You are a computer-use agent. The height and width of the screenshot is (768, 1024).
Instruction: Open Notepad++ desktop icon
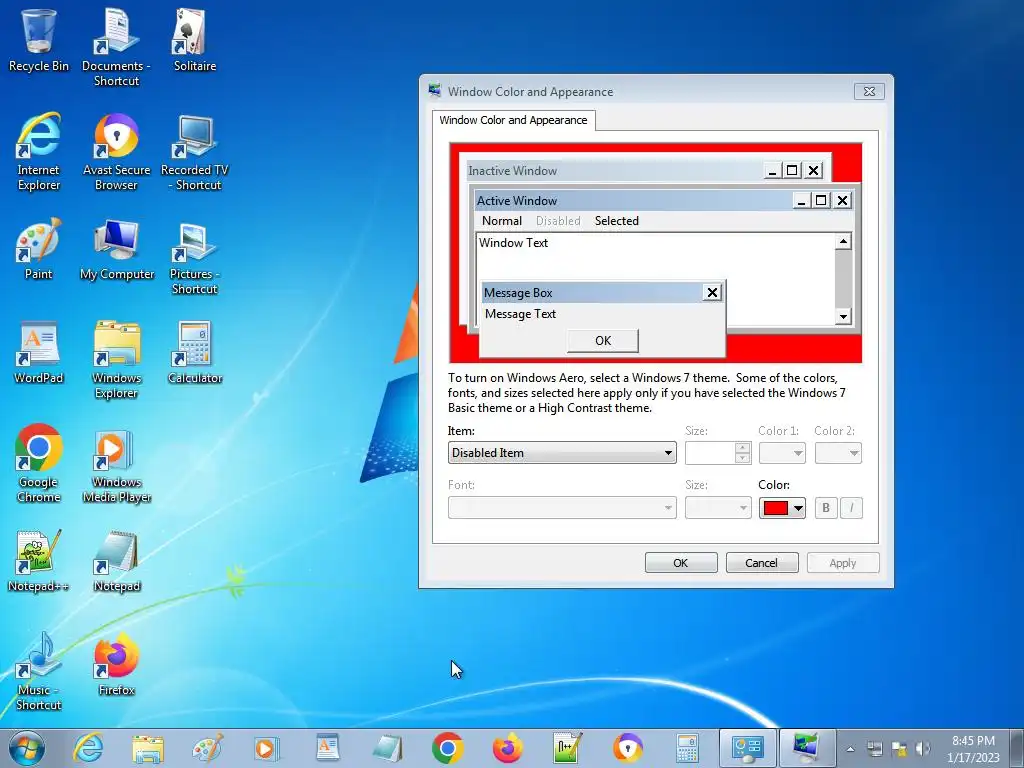click(39, 560)
